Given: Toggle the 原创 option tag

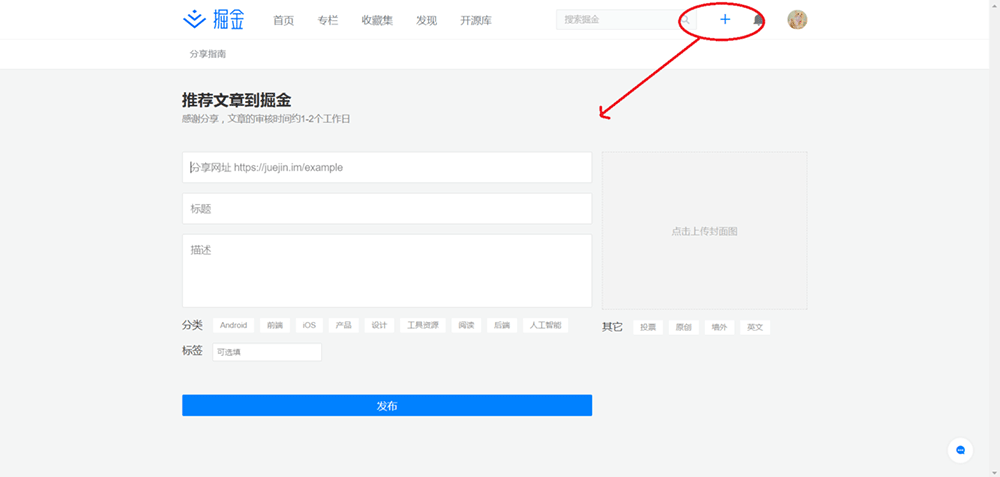Looking at the screenshot, I should click(684, 327).
